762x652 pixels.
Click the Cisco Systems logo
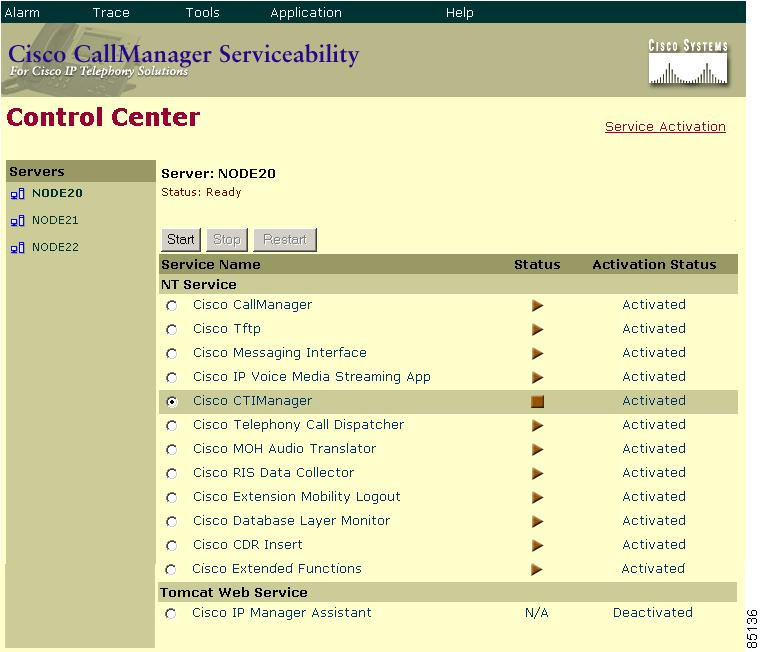688,63
